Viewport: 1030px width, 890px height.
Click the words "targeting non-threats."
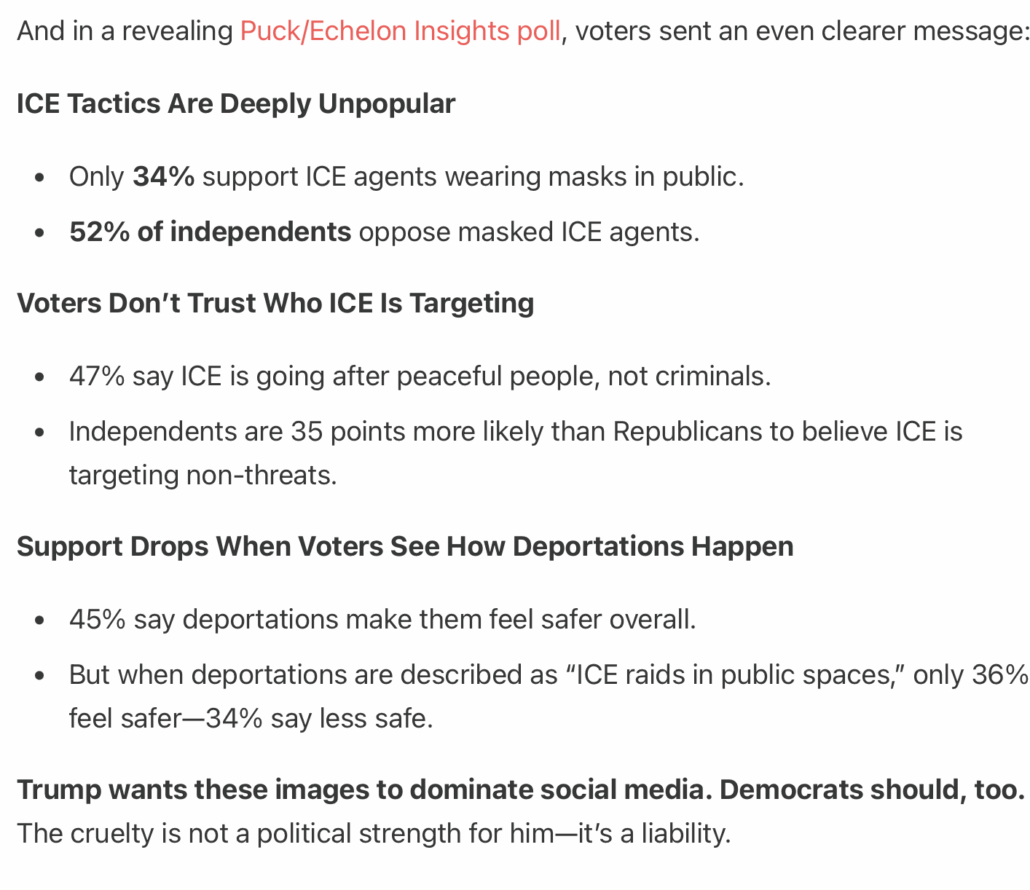pyautogui.click(x=202, y=475)
